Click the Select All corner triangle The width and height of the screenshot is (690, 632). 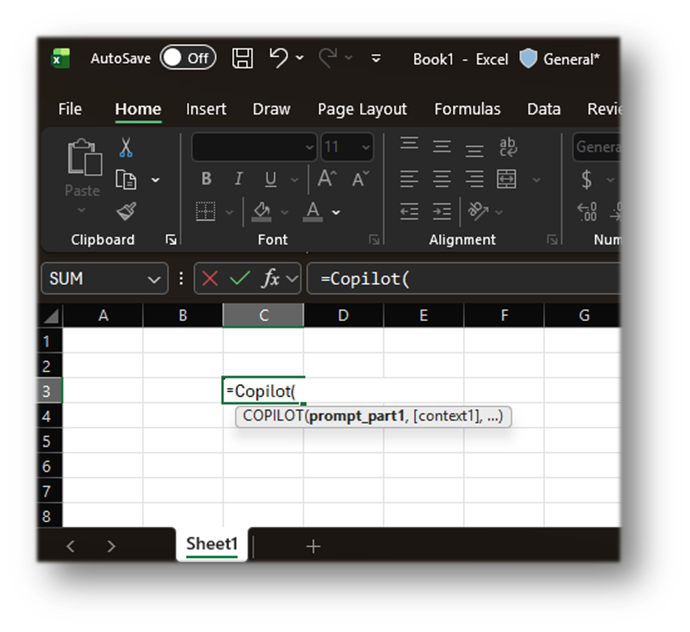point(51,316)
